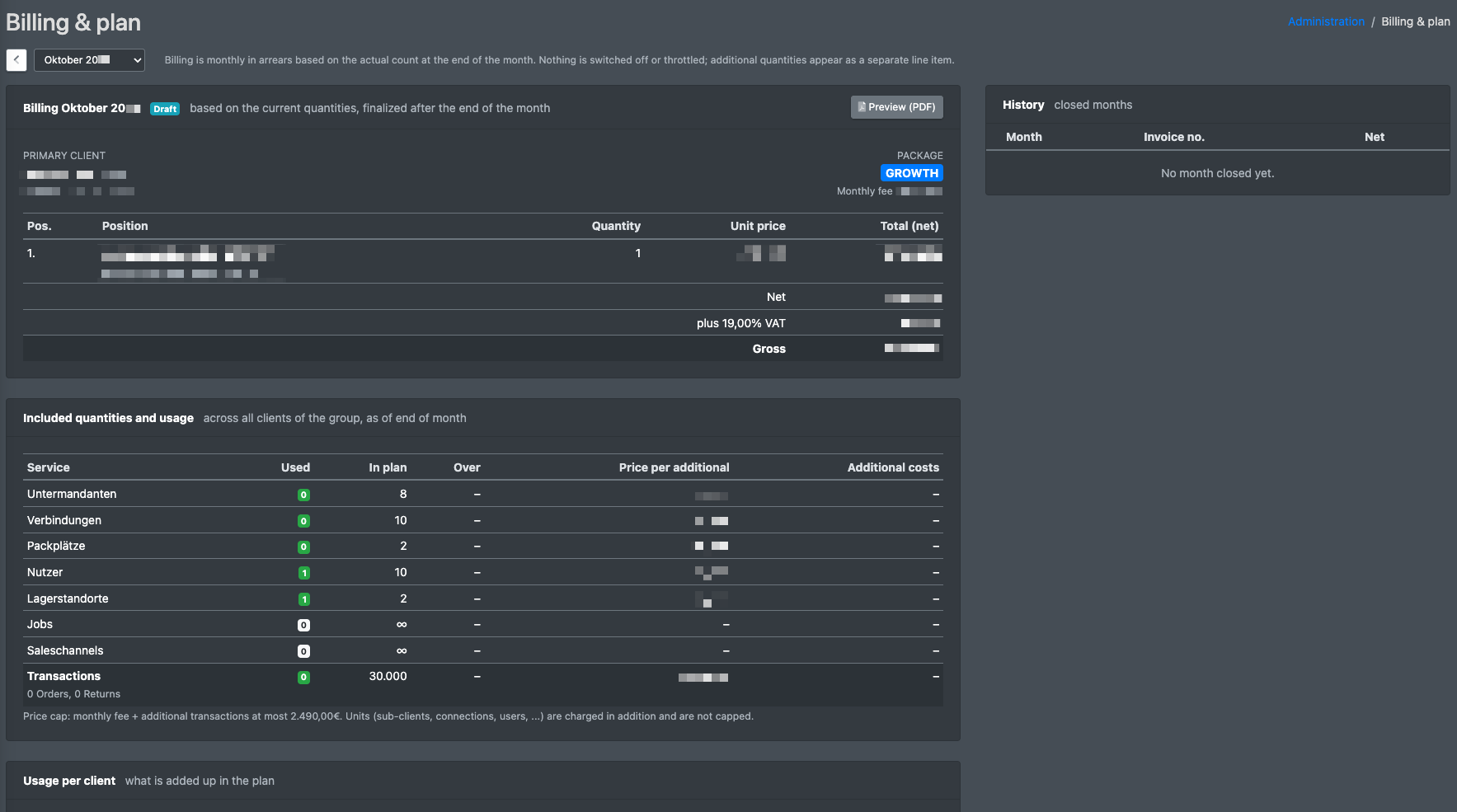The height and width of the screenshot is (812, 1457).
Task: Click the PRIMARY CLIENT label
Action: click(x=64, y=156)
